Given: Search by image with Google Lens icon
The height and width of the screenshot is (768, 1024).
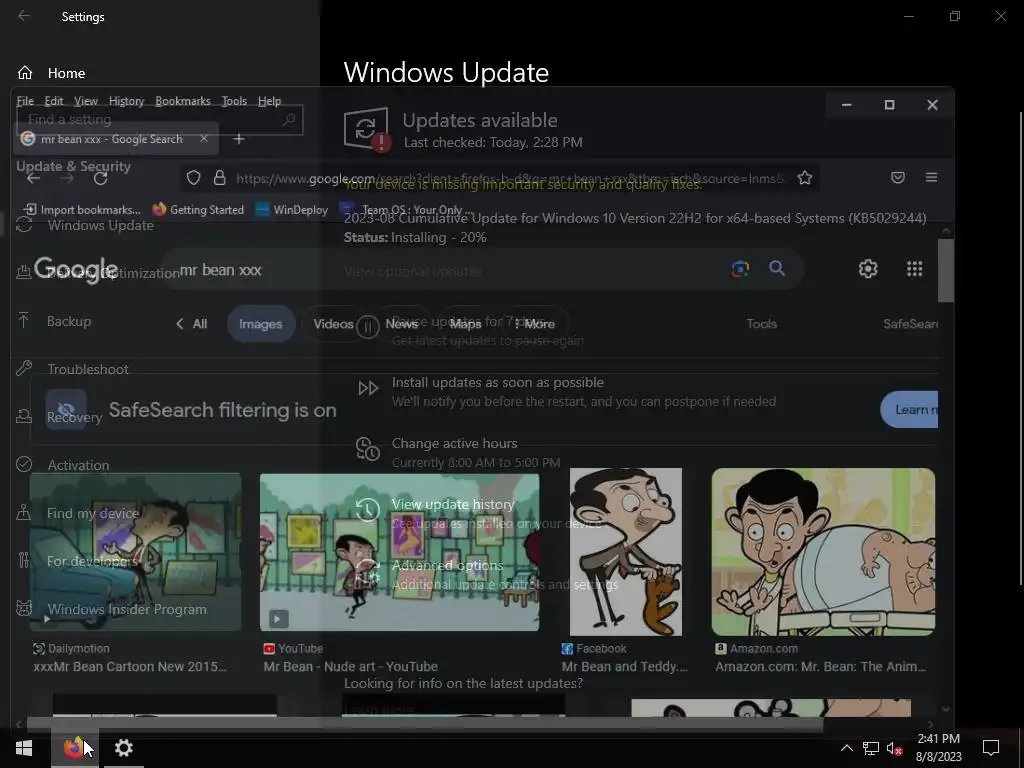Looking at the screenshot, I should [x=740, y=268].
